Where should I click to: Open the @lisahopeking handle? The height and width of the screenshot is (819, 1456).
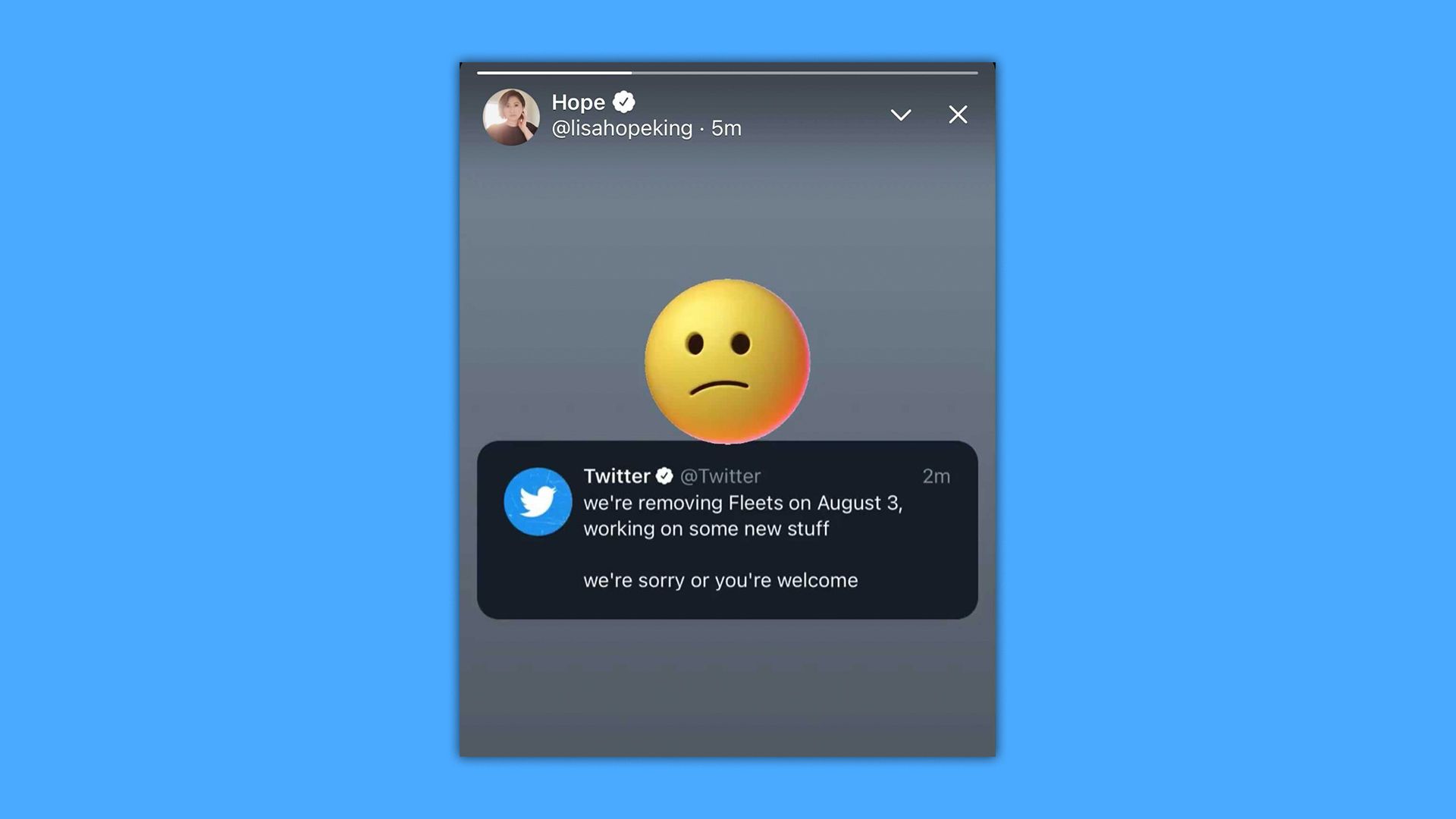622,129
